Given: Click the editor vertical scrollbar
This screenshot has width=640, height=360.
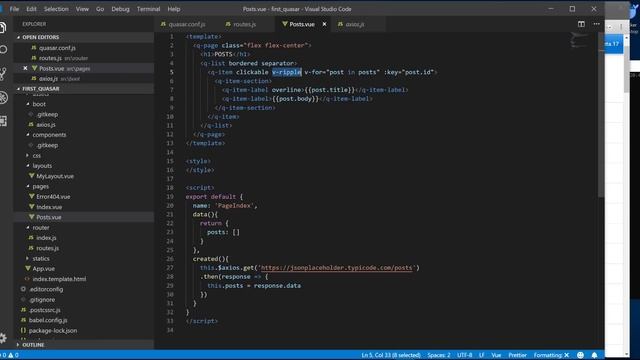Looking at the screenshot, I should (601, 115).
